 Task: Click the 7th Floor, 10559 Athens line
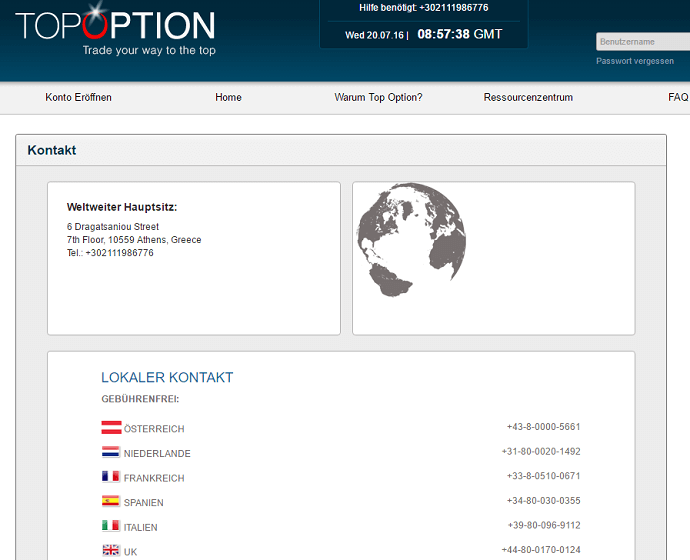(x=134, y=240)
